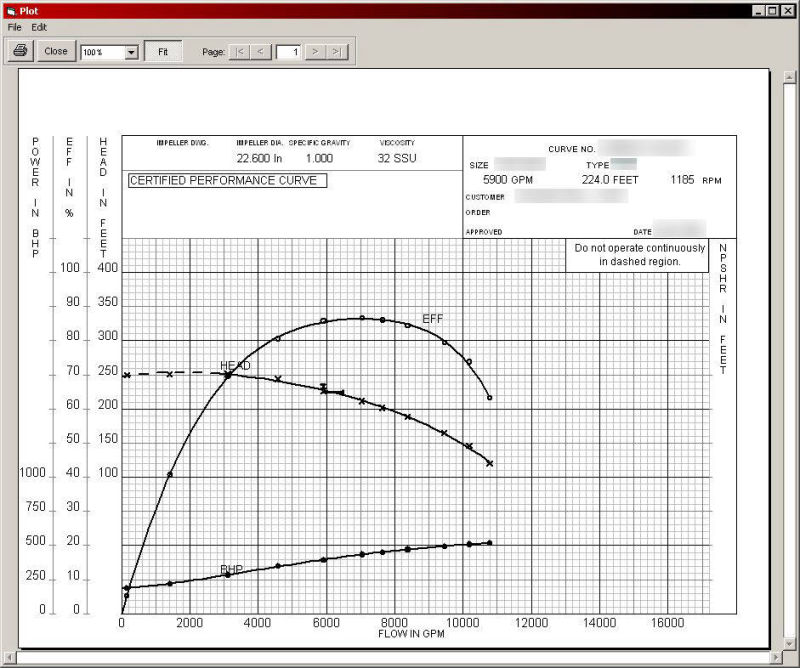Click the 1185 RPM speed value

tap(695, 180)
